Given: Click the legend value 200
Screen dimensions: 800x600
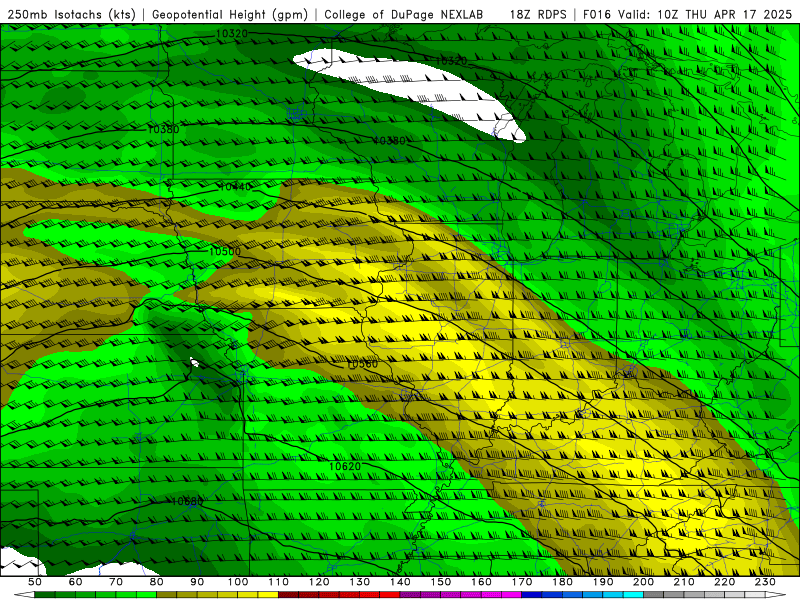Looking at the screenshot, I should [644, 582].
